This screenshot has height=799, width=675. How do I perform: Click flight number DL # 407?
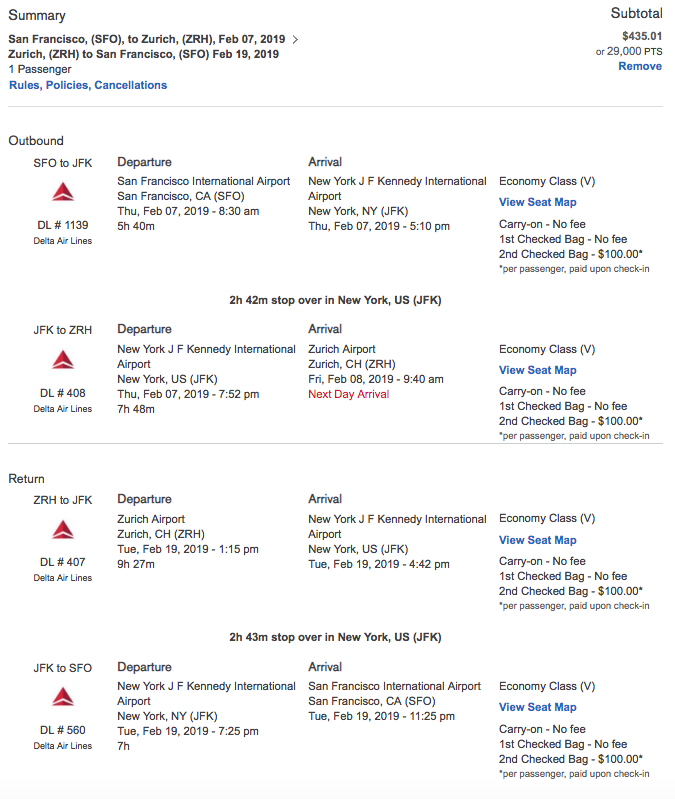[63, 563]
